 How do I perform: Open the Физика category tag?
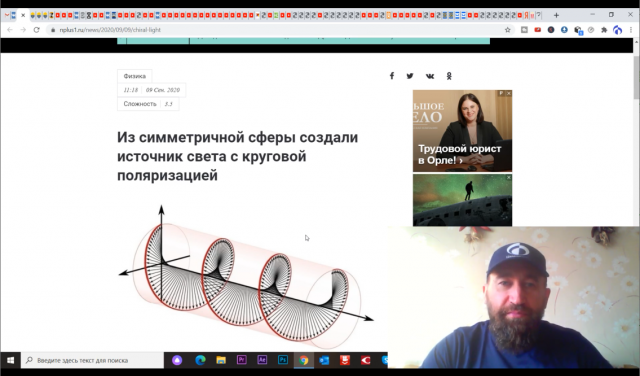(x=135, y=76)
